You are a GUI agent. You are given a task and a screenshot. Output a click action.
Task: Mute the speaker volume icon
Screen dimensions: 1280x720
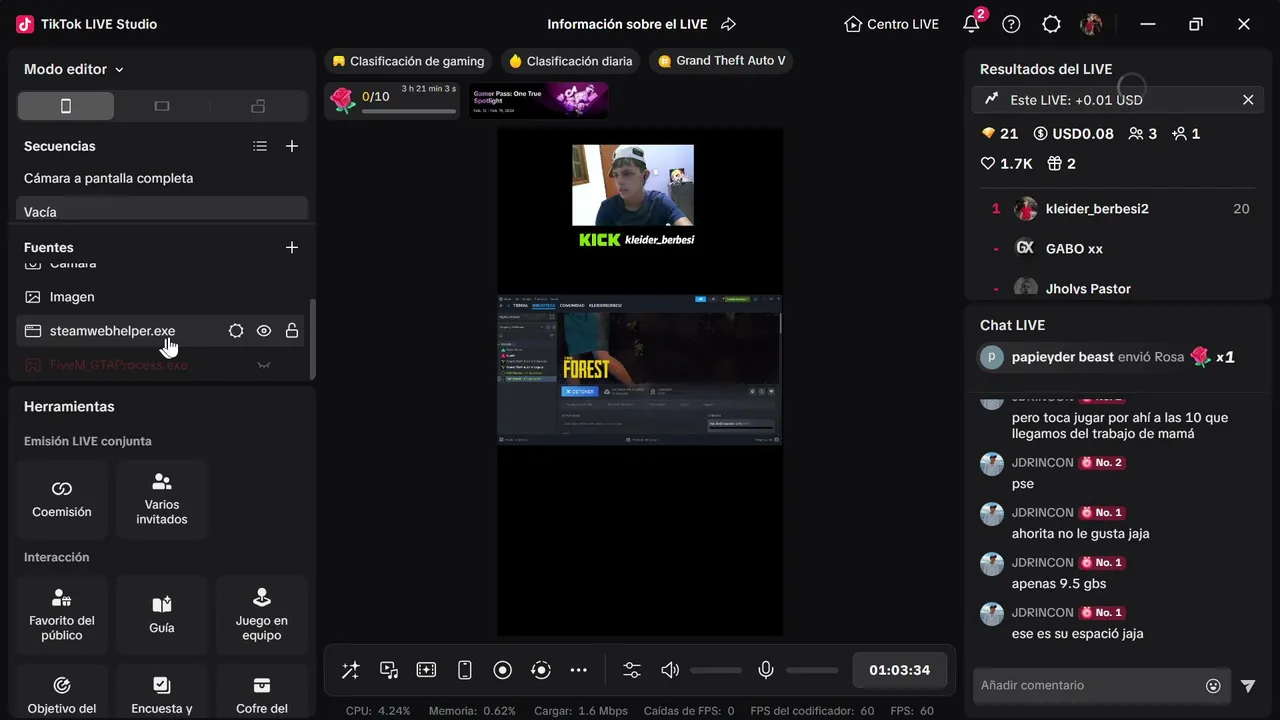[670, 670]
